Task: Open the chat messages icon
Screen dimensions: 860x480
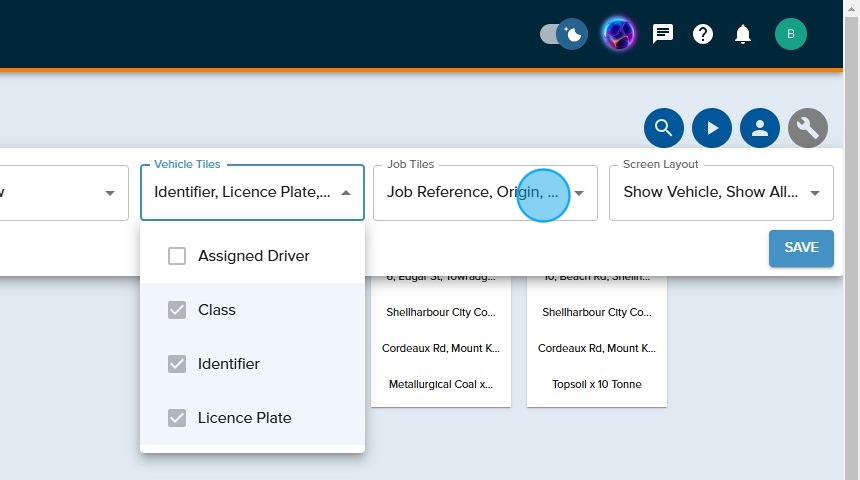Action: (x=663, y=35)
